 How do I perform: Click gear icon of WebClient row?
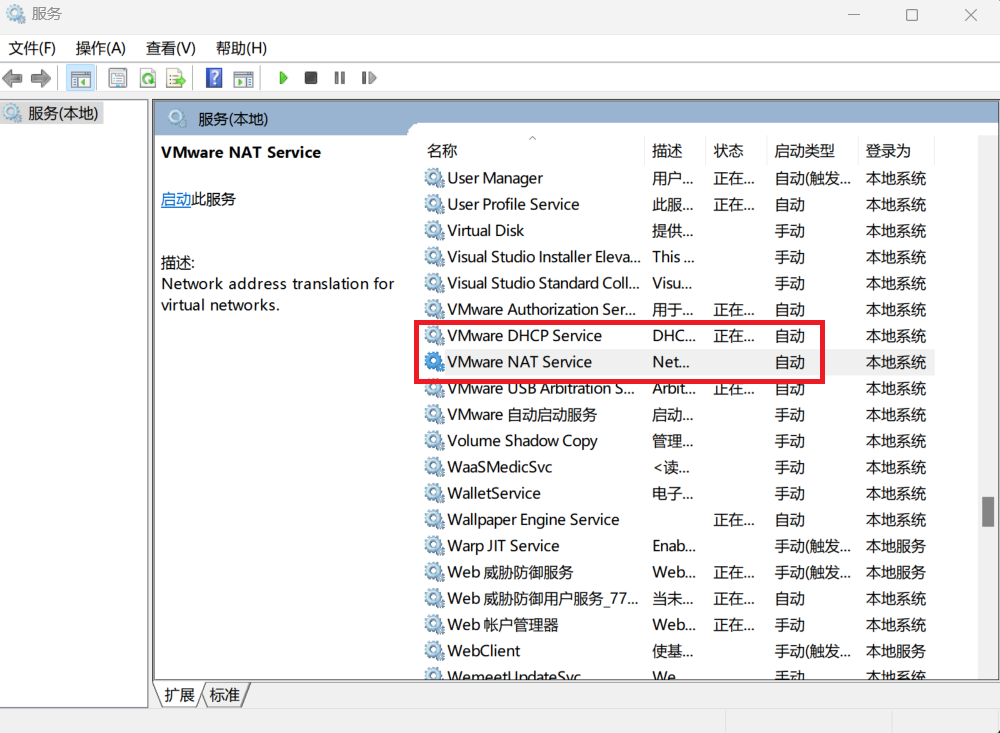point(434,650)
